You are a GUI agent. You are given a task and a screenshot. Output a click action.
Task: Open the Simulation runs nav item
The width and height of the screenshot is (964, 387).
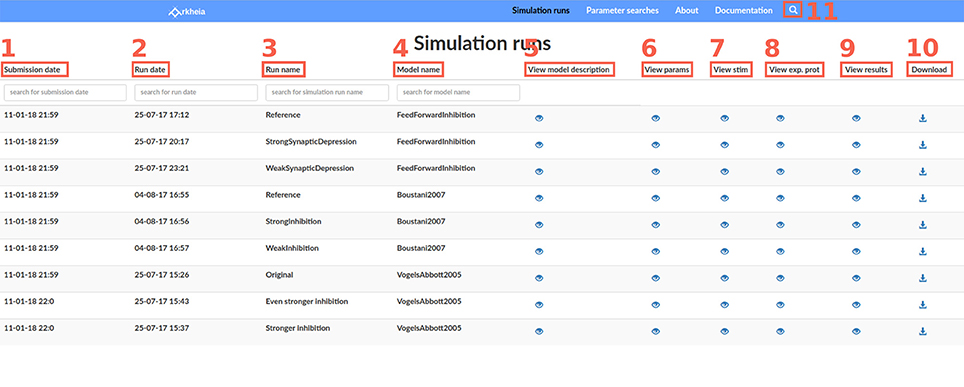pyautogui.click(x=541, y=10)
